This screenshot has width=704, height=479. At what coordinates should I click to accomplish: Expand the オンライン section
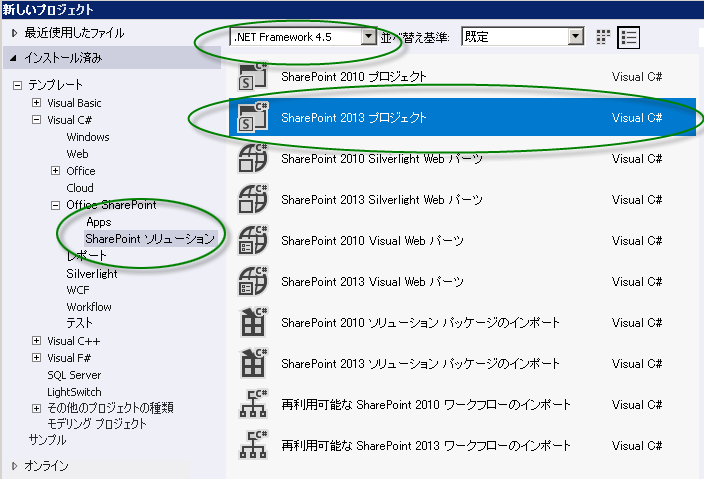14,466
